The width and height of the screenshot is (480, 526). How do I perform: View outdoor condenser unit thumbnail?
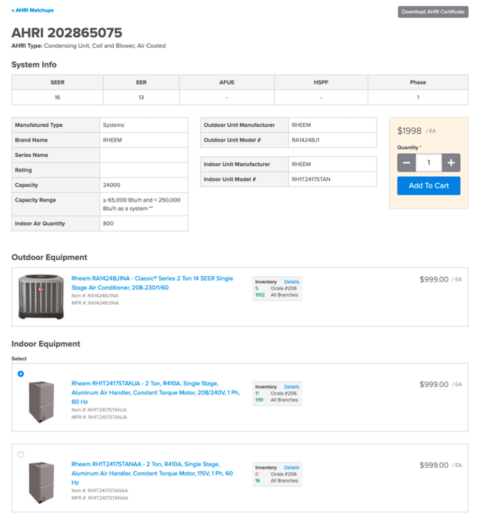(41, 297)
